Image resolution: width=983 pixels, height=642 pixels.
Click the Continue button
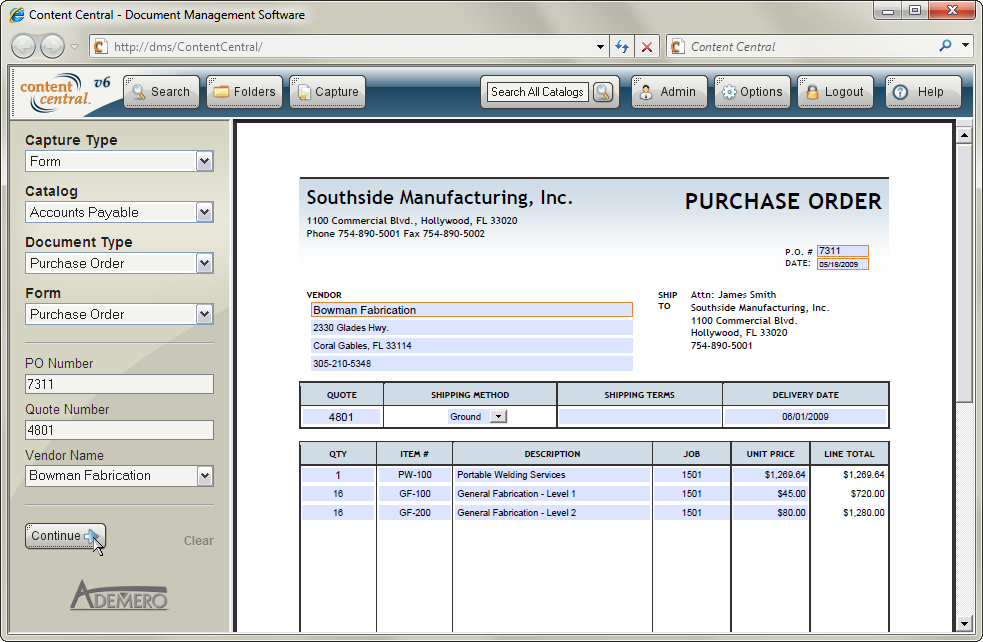[65, 536]
